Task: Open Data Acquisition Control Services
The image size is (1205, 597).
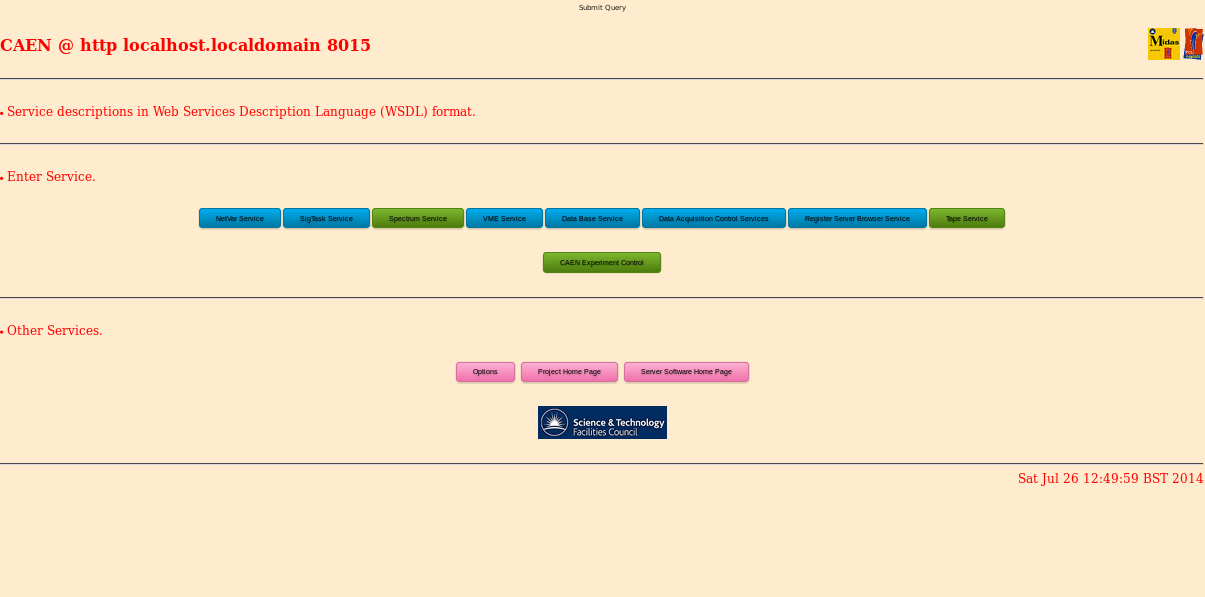Action: tap(713, 218)
